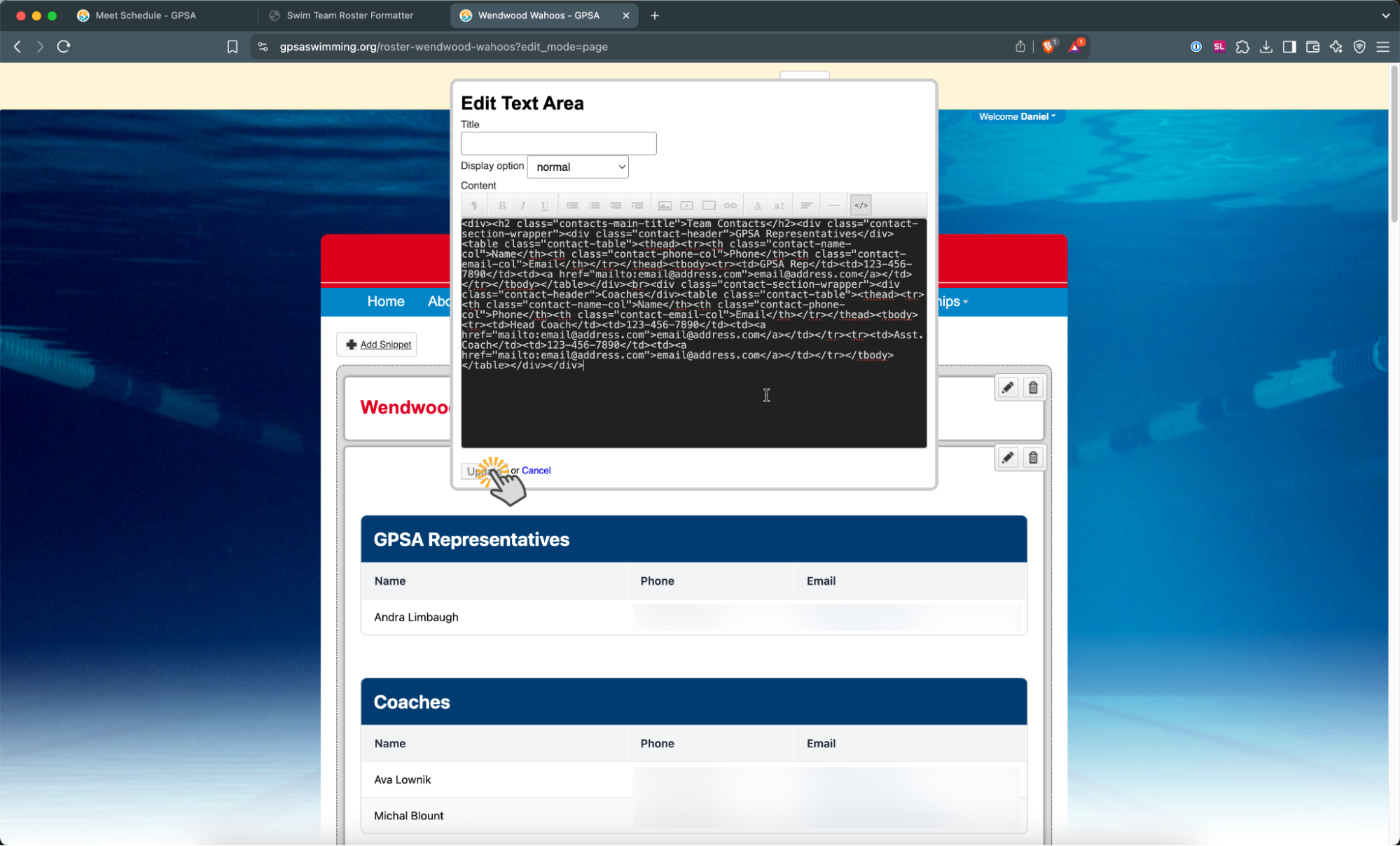The width and height of the screenshot is (1400, 846).
Task: Switch to Swim Team Roster Formatter tab
Action: (x=349, y=15)
